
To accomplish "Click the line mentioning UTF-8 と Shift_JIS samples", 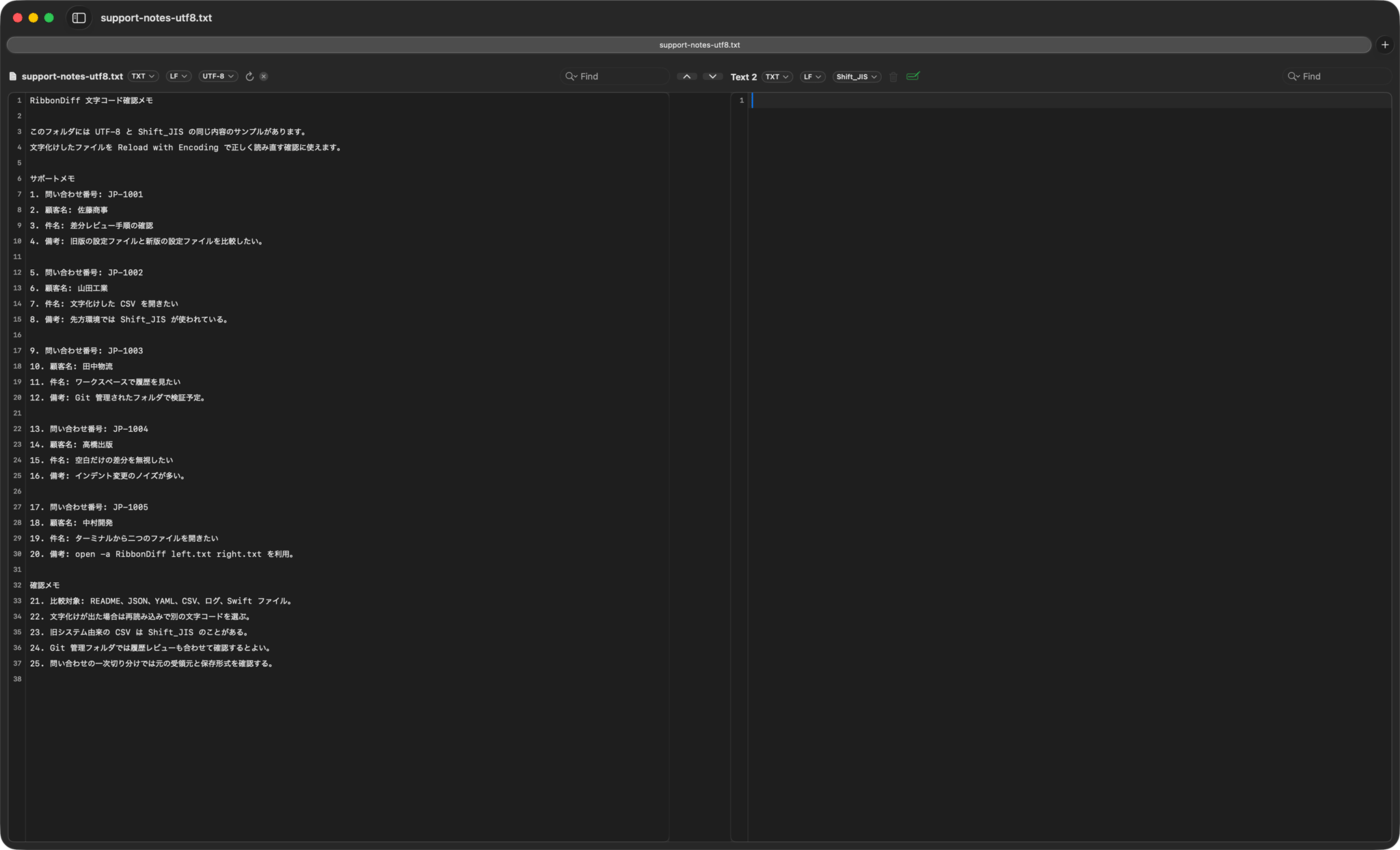I will (x=169, y=132).
